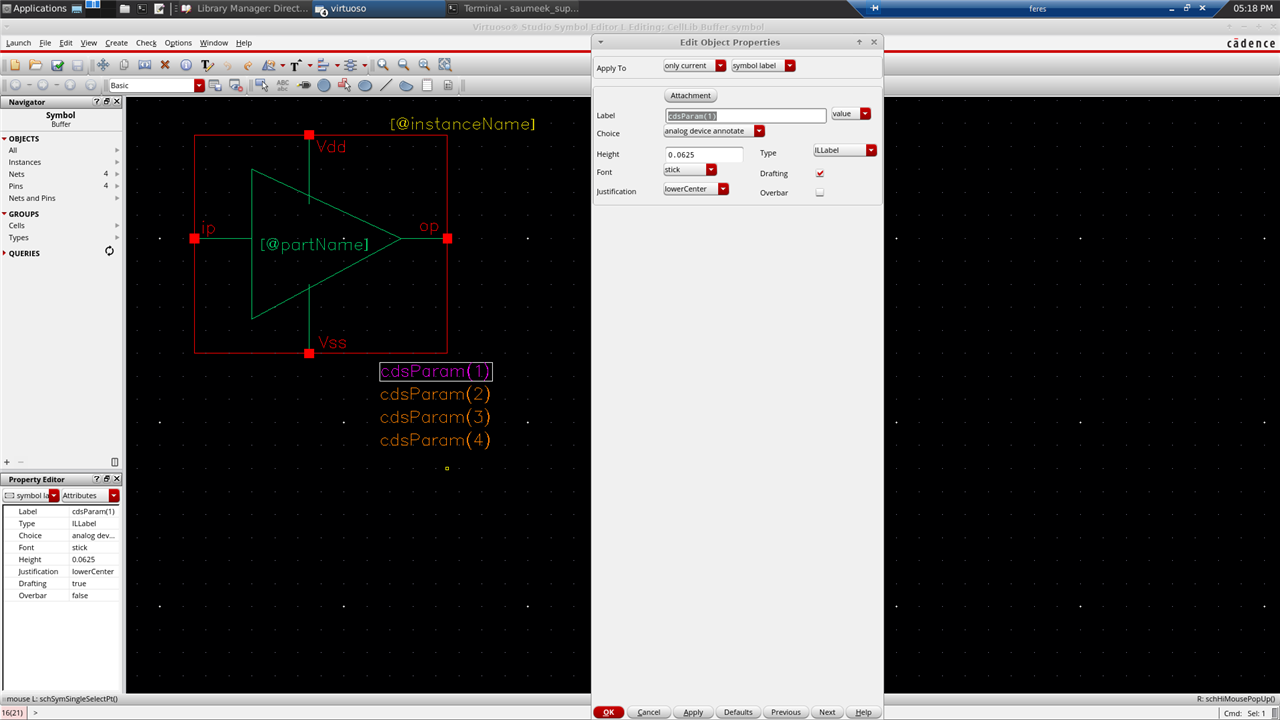Click the New cellview icon

[x=15, y=65]
